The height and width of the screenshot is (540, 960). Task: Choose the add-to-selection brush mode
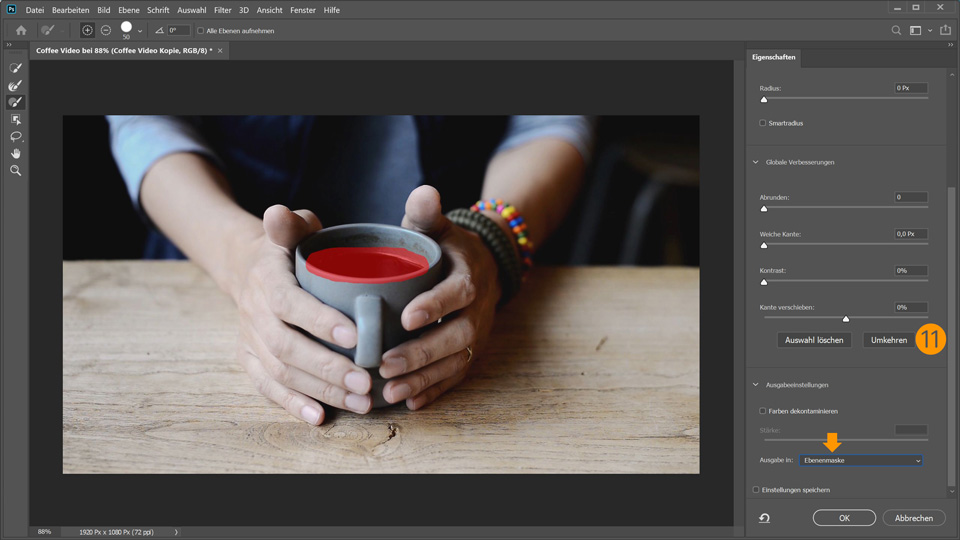pos(87,30)
